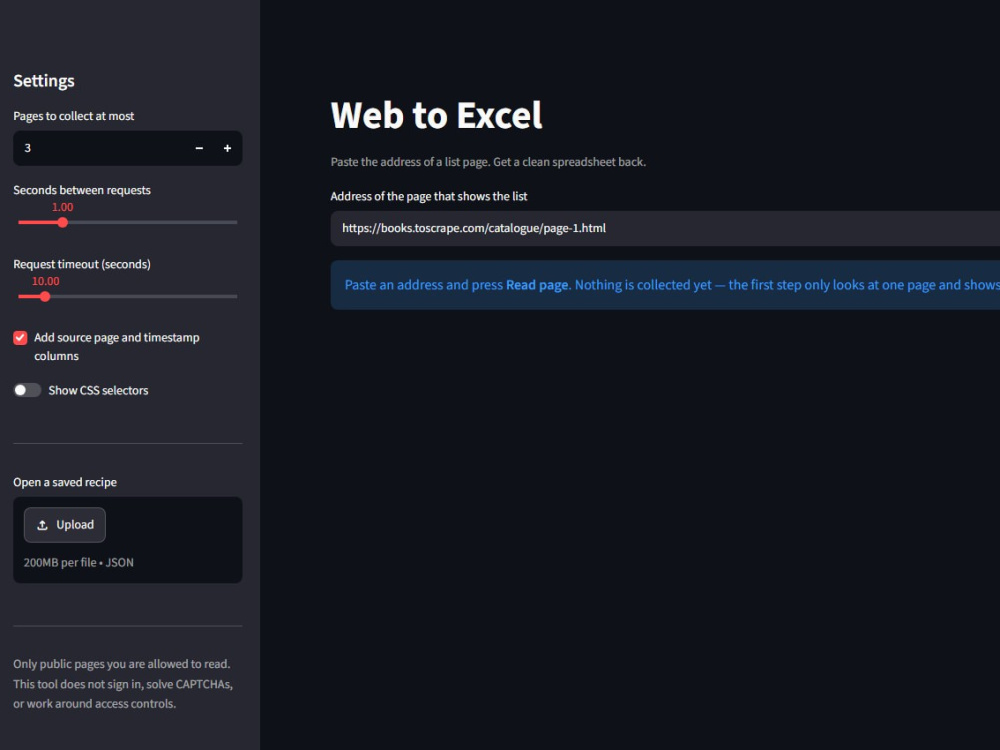This screenshot has width=1000, height=750.
Task: Increase pages to collect with plus button
Action: click(227, 148)
